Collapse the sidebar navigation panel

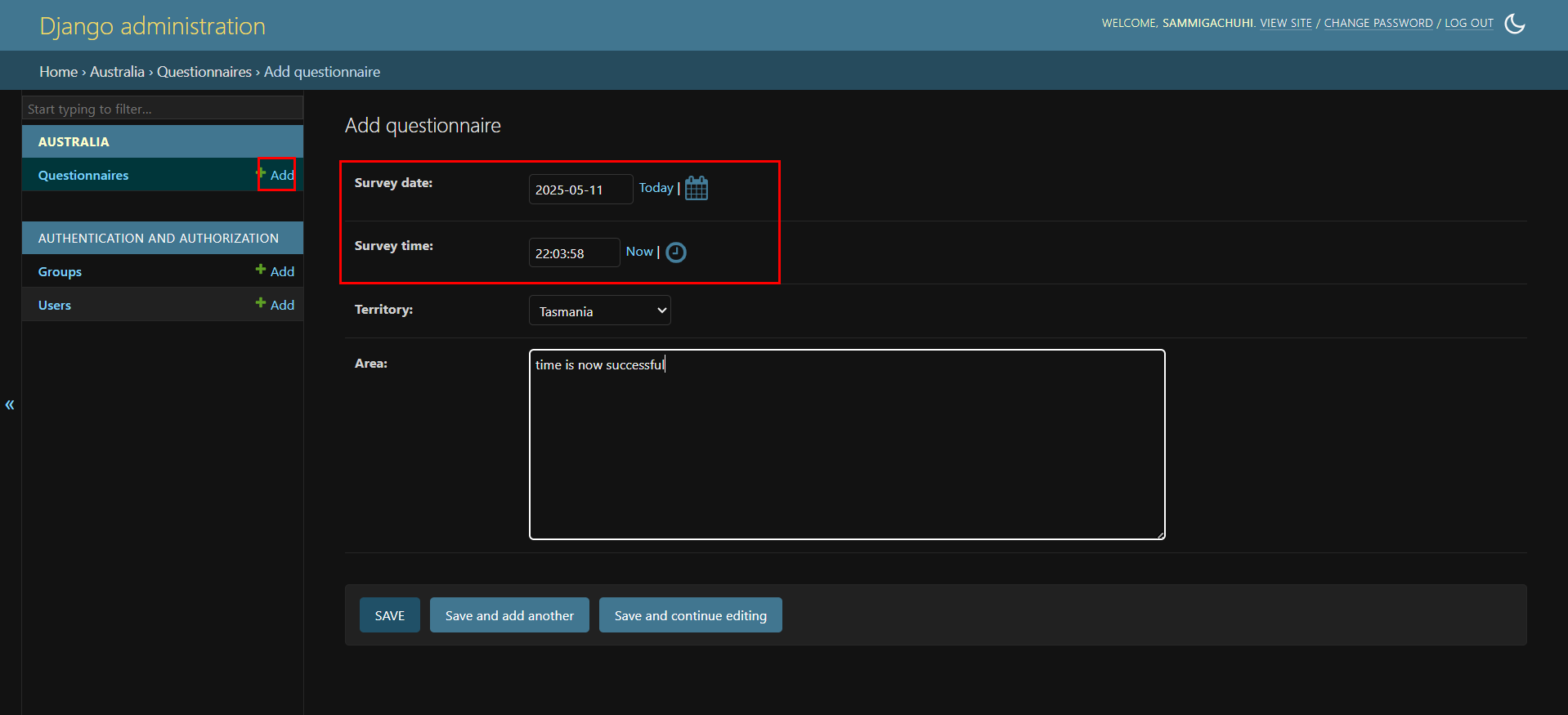(x=10, y=404)
